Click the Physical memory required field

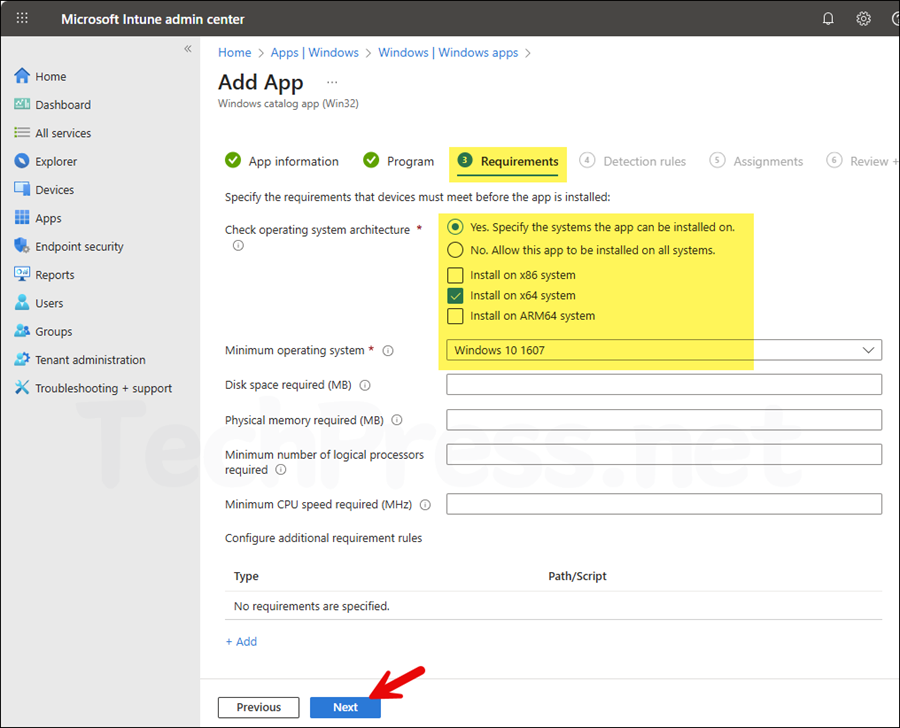coord(664,420)
